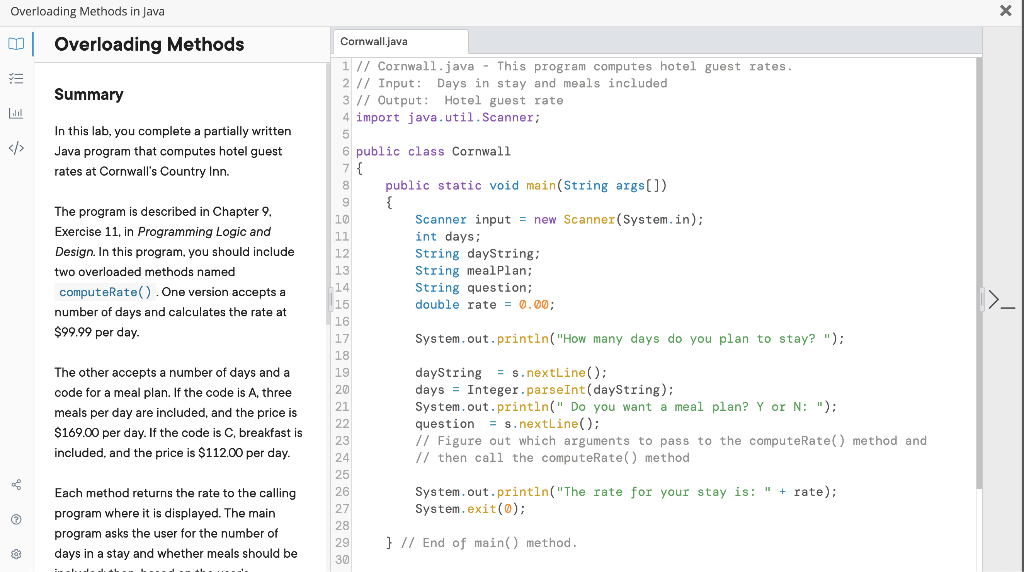The image size is (1024, 572).
Task: Open the tasks checklist icon
Action: pyautogui.click(x=16, y=78)
